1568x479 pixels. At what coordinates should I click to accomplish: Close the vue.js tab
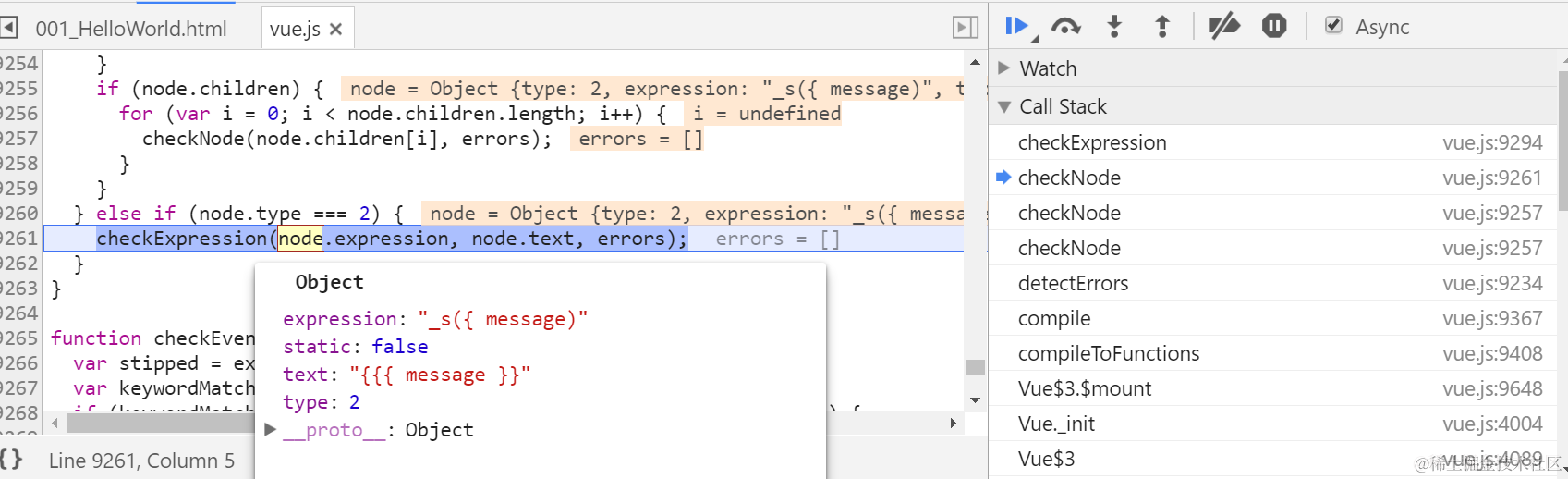coord(335,30)
